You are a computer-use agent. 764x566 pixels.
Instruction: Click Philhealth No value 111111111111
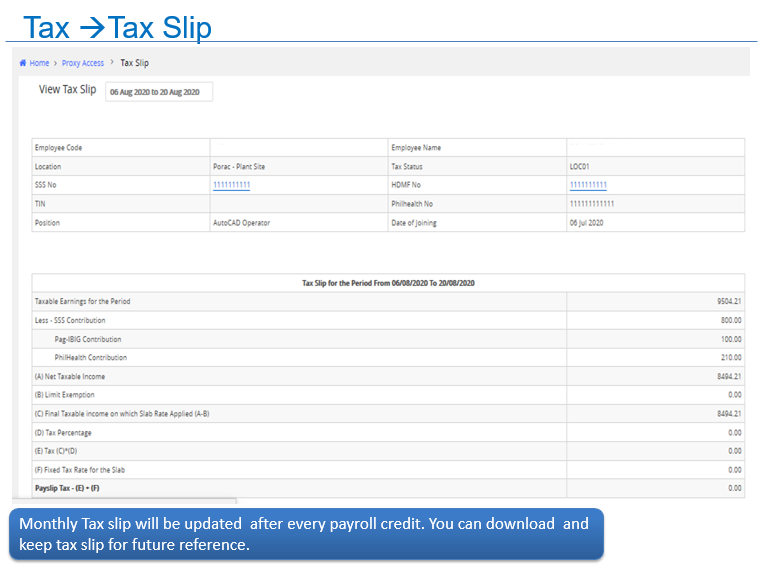pyautogui.click(x=592, y=204)
